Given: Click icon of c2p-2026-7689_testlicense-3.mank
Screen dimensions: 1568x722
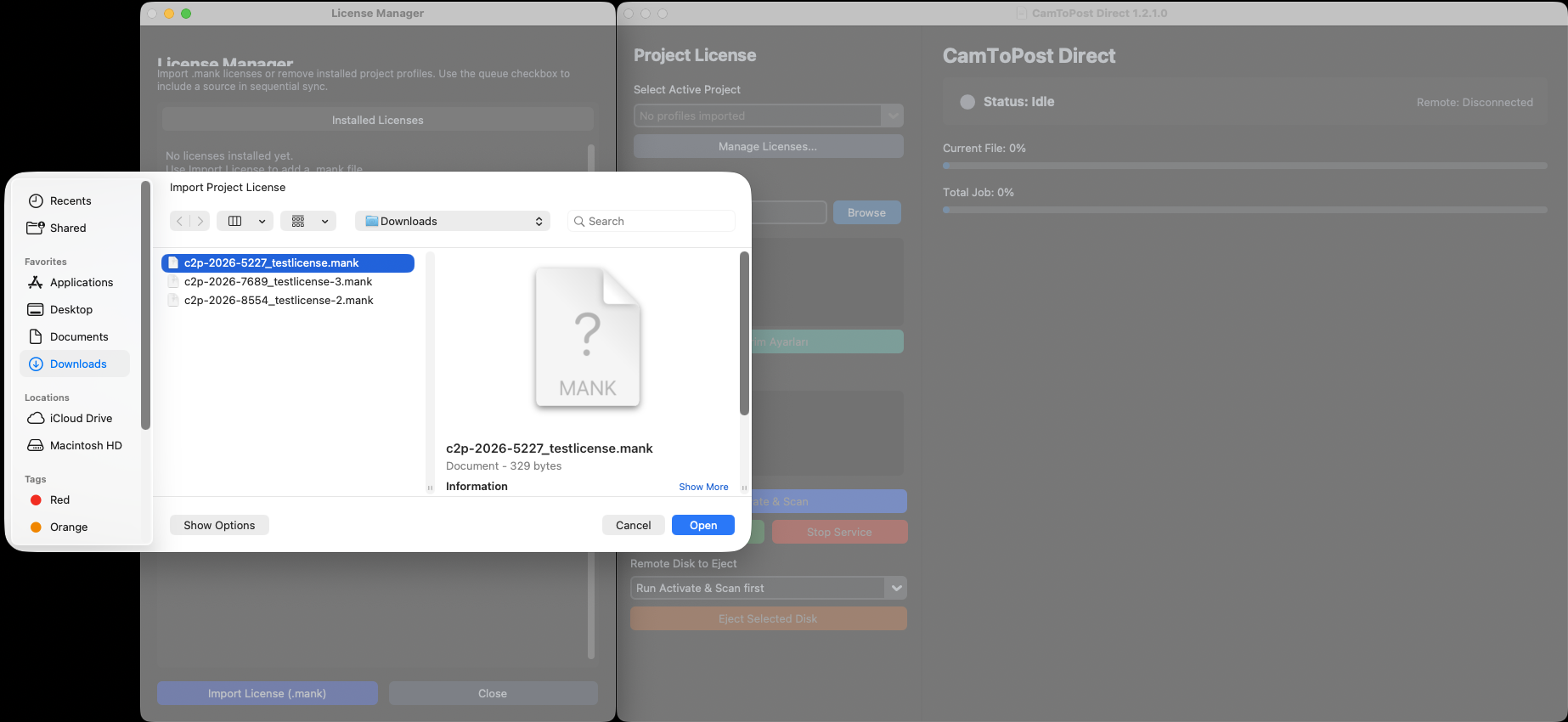Looking at the screenshot, I should point(173,281).
